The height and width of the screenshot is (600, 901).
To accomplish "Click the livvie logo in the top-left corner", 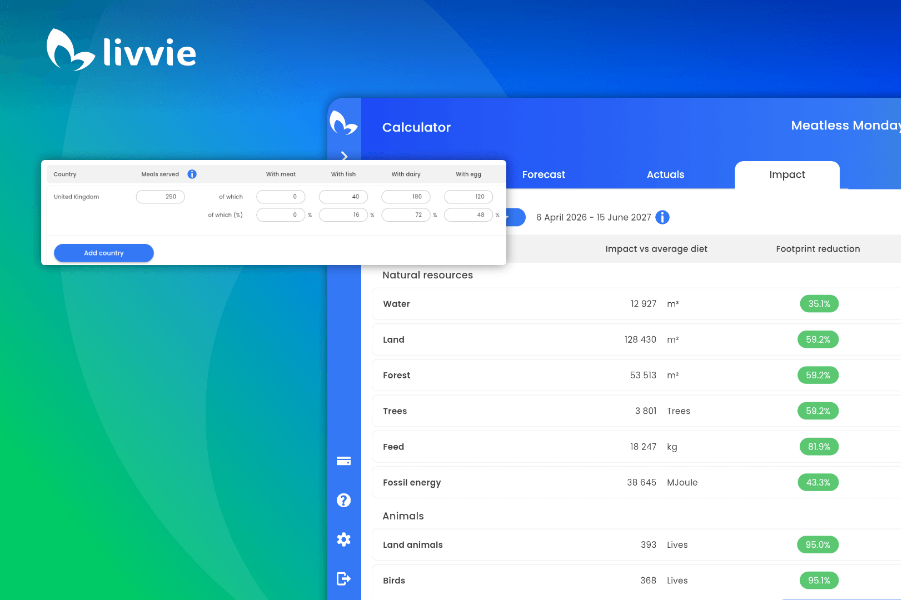I will (120, 48).
